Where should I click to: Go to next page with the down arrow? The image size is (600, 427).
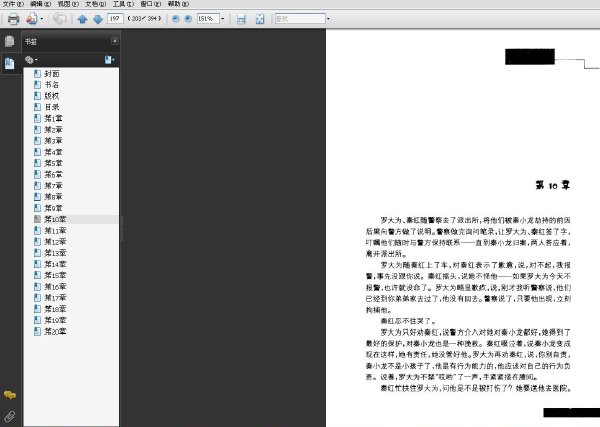[98, 19]
